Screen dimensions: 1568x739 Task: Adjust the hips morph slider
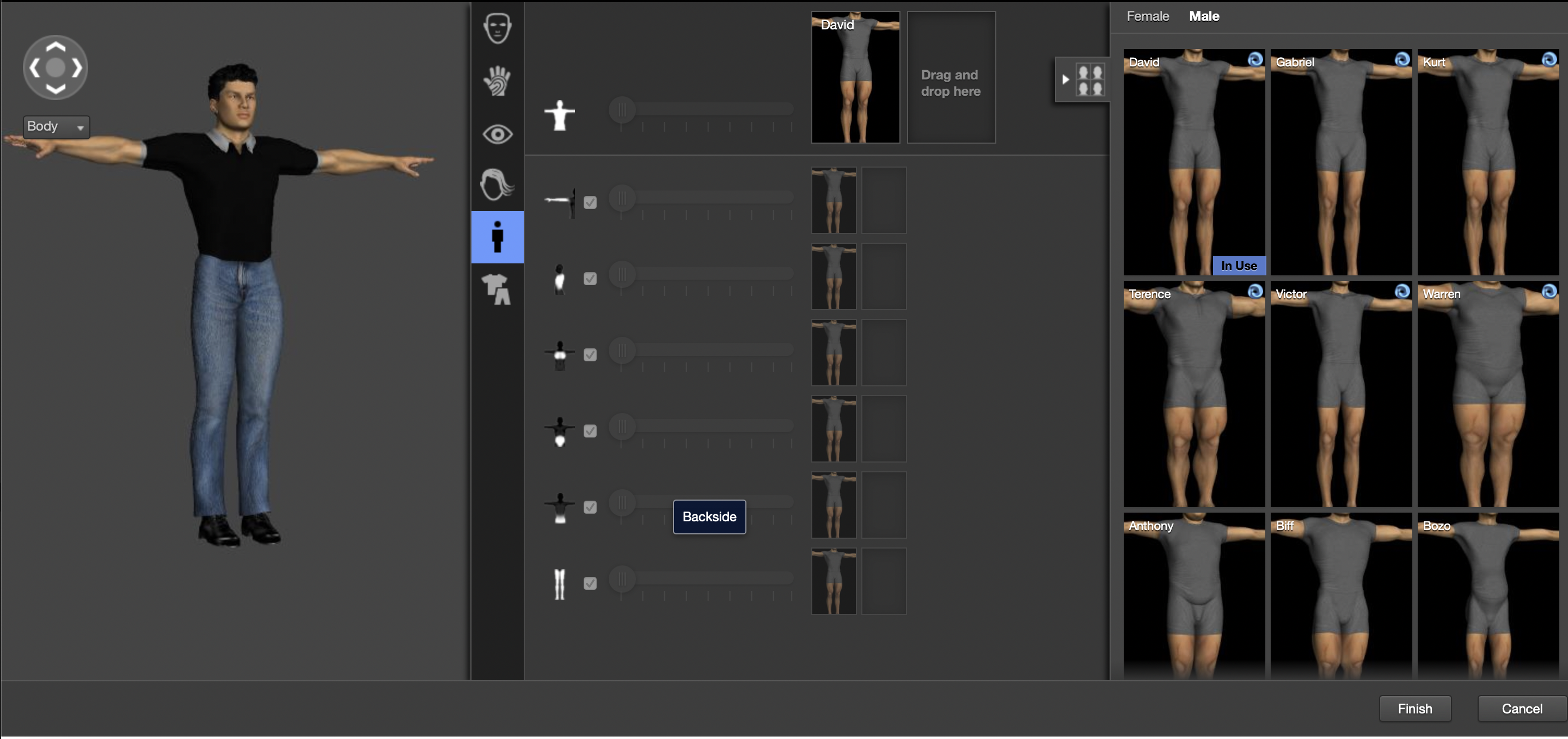[701, 426]
